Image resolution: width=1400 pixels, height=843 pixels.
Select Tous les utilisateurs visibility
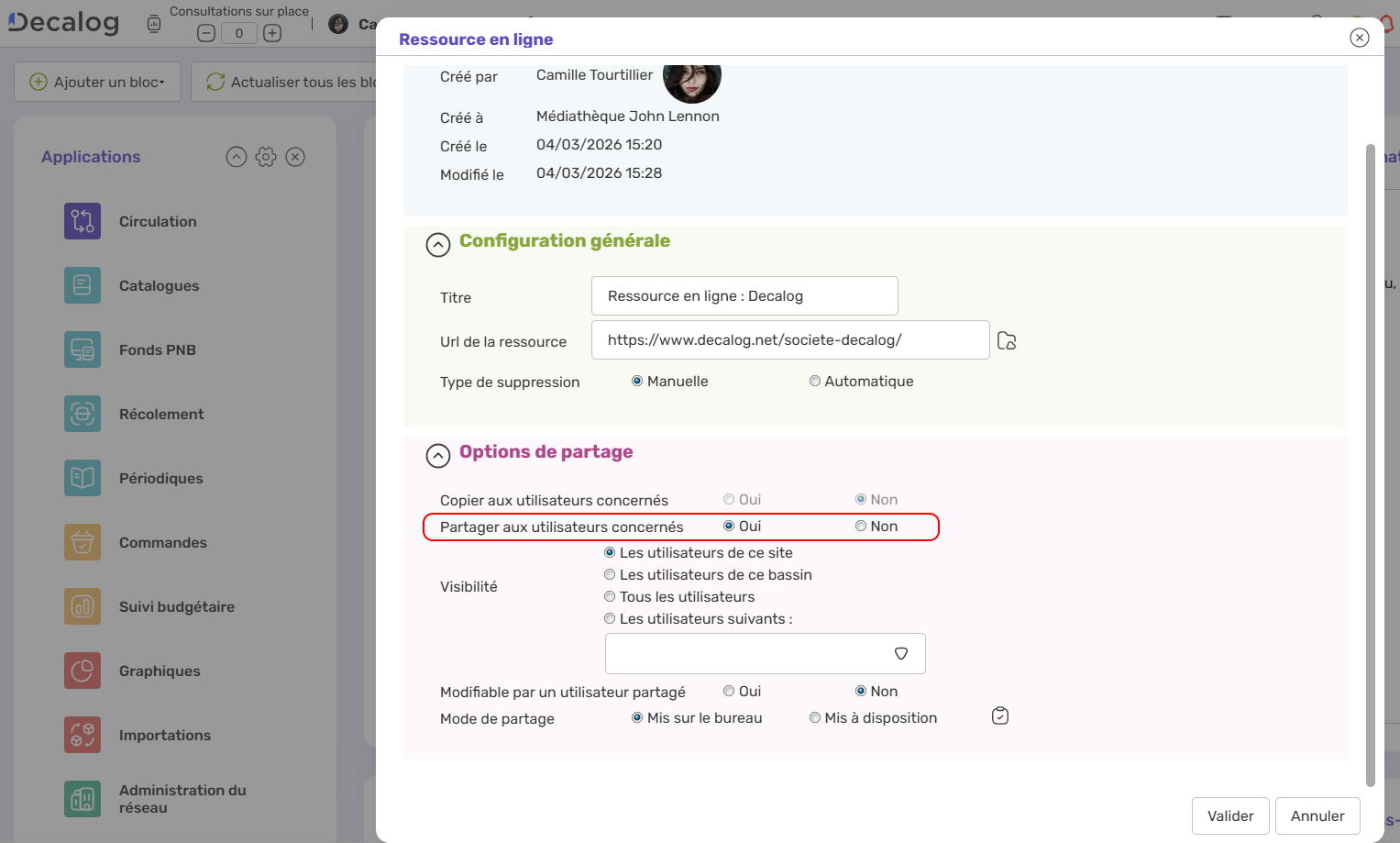(x=610, y=597)
